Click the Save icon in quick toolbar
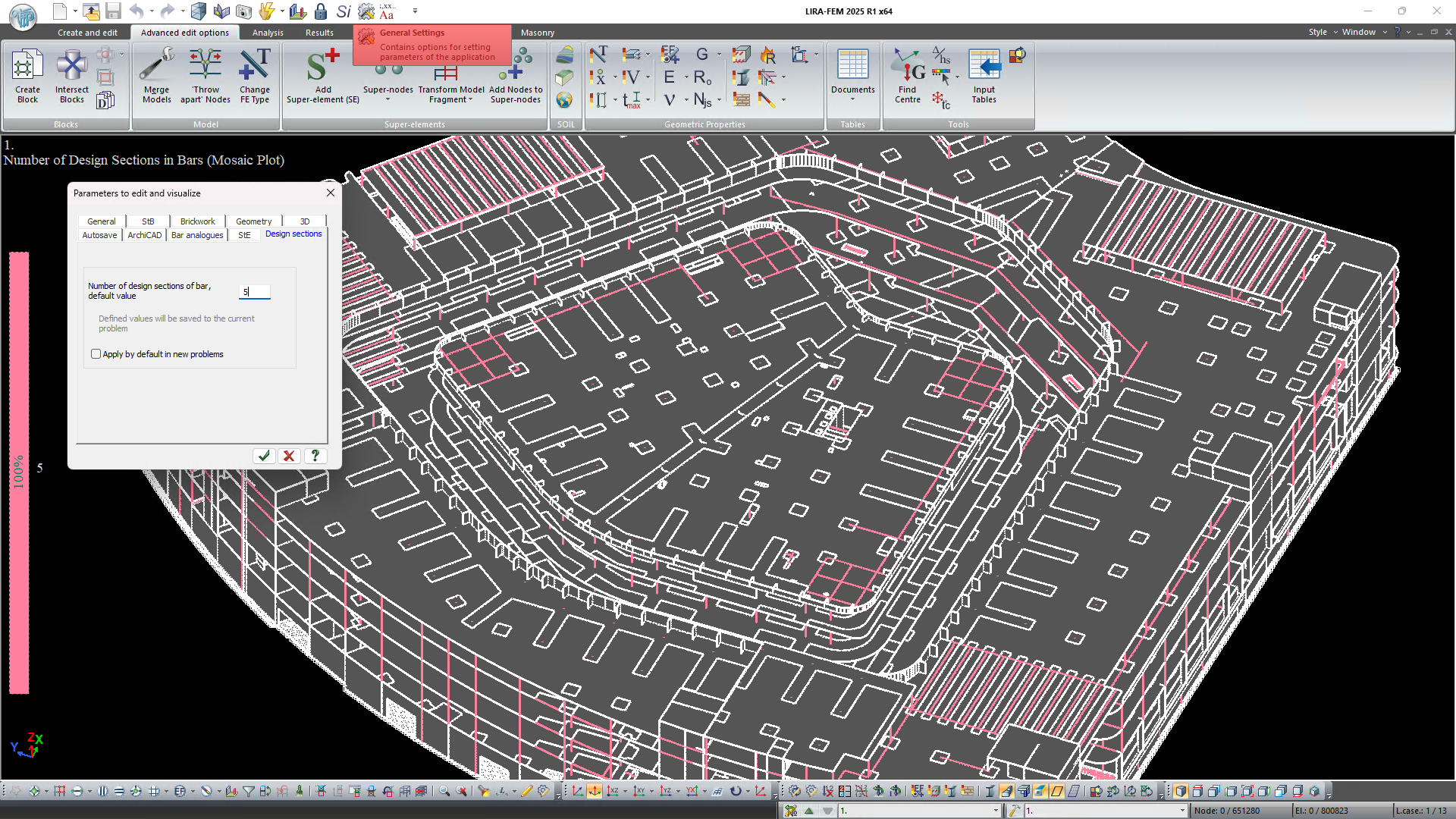Viewport: 1456px width, 819px height. click(113, 11)
